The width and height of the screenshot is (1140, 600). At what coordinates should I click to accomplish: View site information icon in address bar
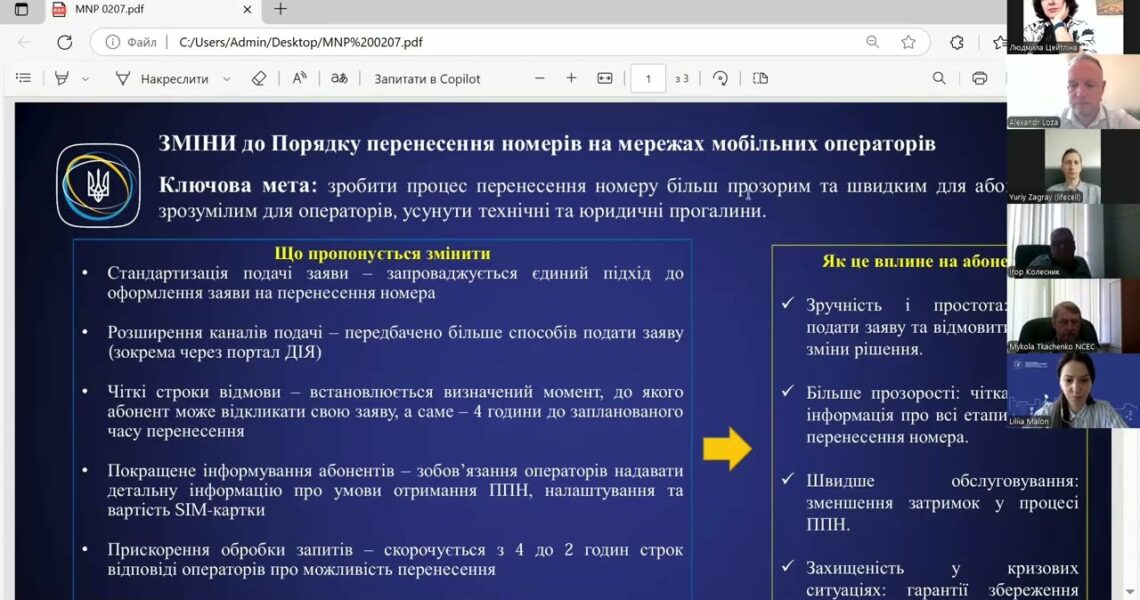coord(112,42)
